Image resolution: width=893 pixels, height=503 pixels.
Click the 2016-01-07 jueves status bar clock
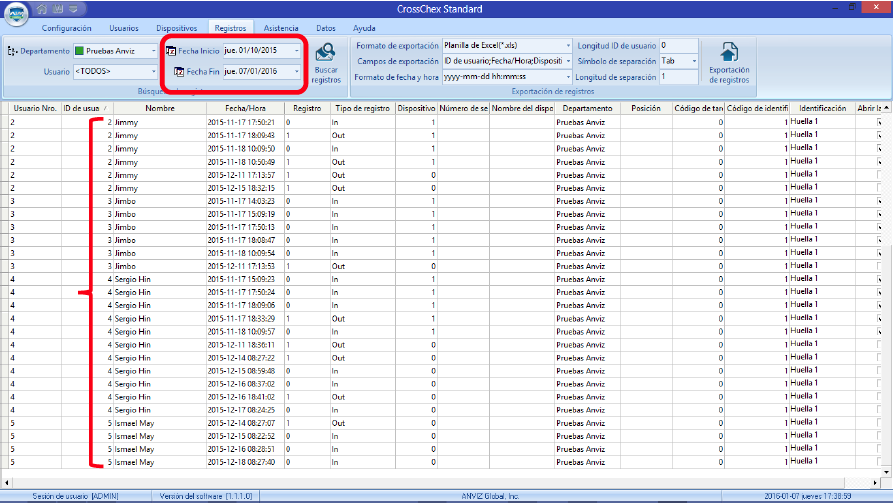[x=808, y=496]
